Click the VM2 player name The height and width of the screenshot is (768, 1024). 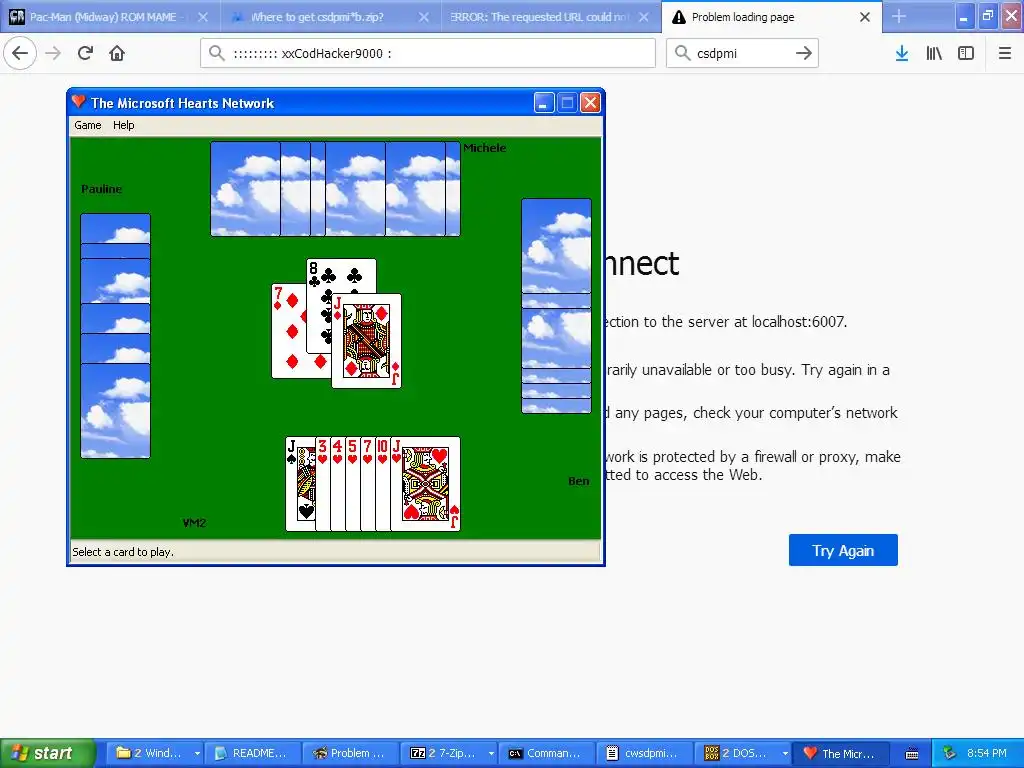(x=194, y=523)
